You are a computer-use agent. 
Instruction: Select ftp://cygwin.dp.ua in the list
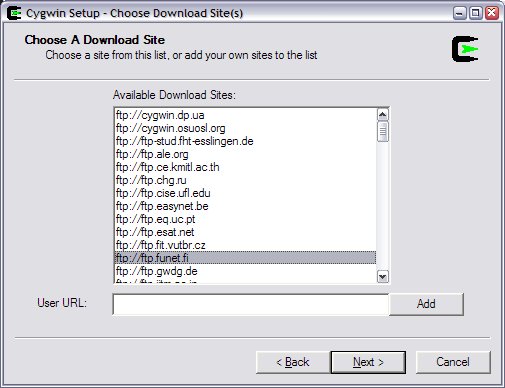(x=245, y=115)
